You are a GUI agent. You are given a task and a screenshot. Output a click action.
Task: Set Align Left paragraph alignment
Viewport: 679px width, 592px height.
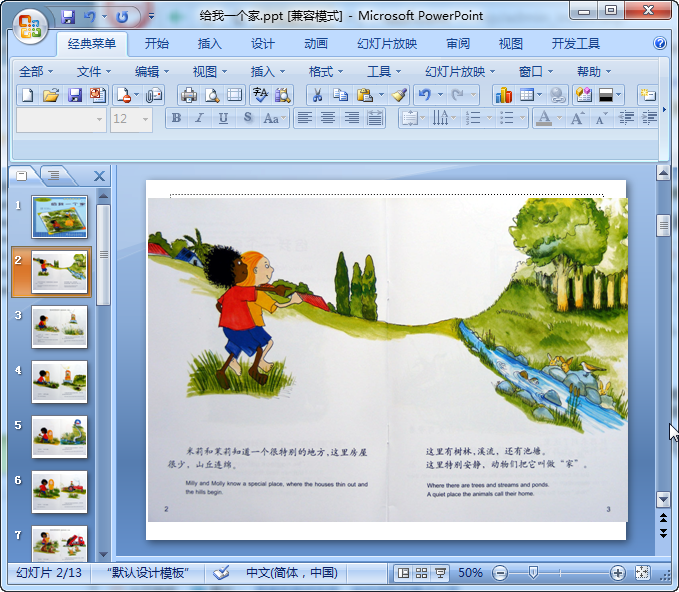point(305,118)
